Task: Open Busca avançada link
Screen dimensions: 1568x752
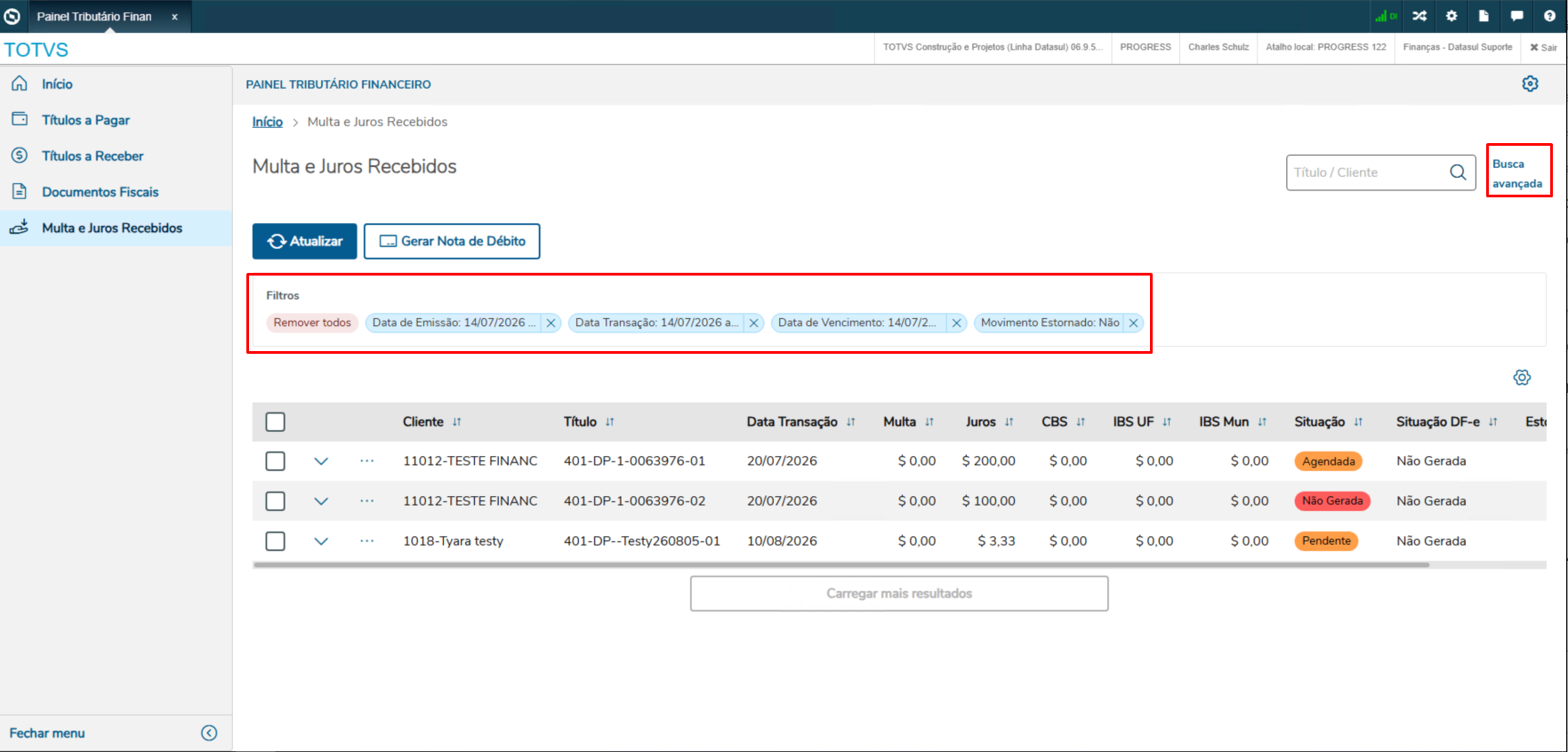Action: tap(1517, 173)
